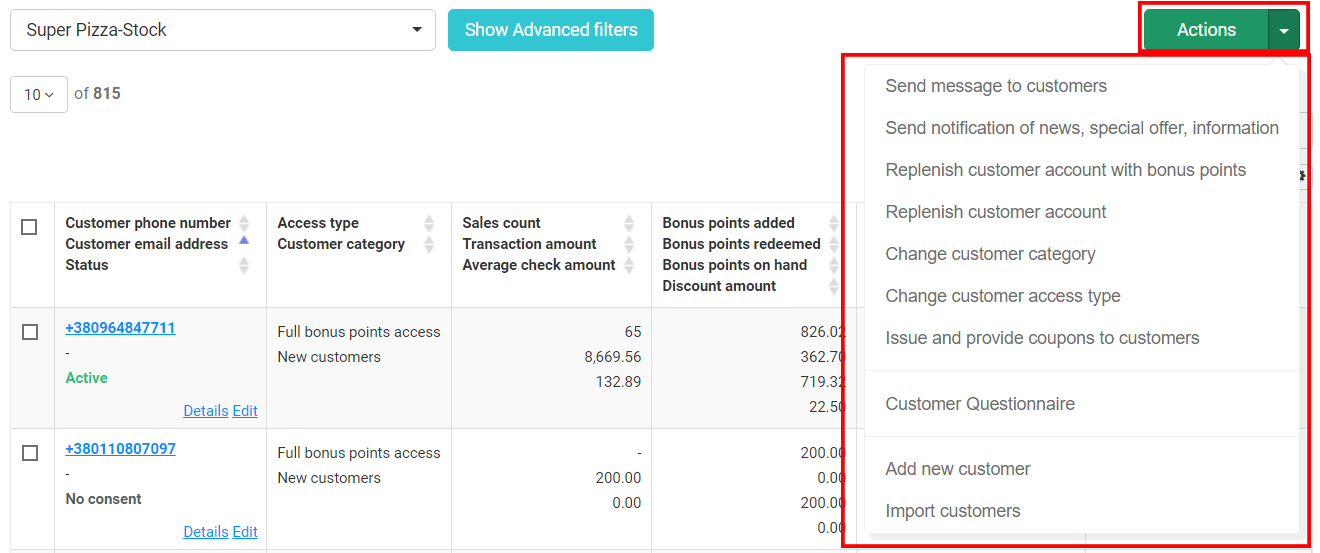Click Show Advanced filters button

(550, 30)
